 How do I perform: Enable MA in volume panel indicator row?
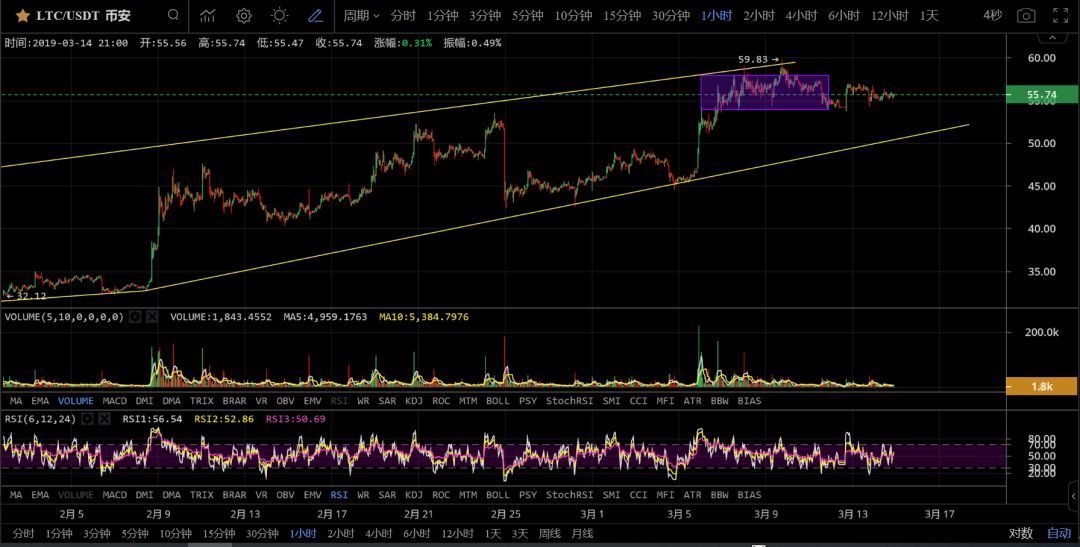point(17,400)
